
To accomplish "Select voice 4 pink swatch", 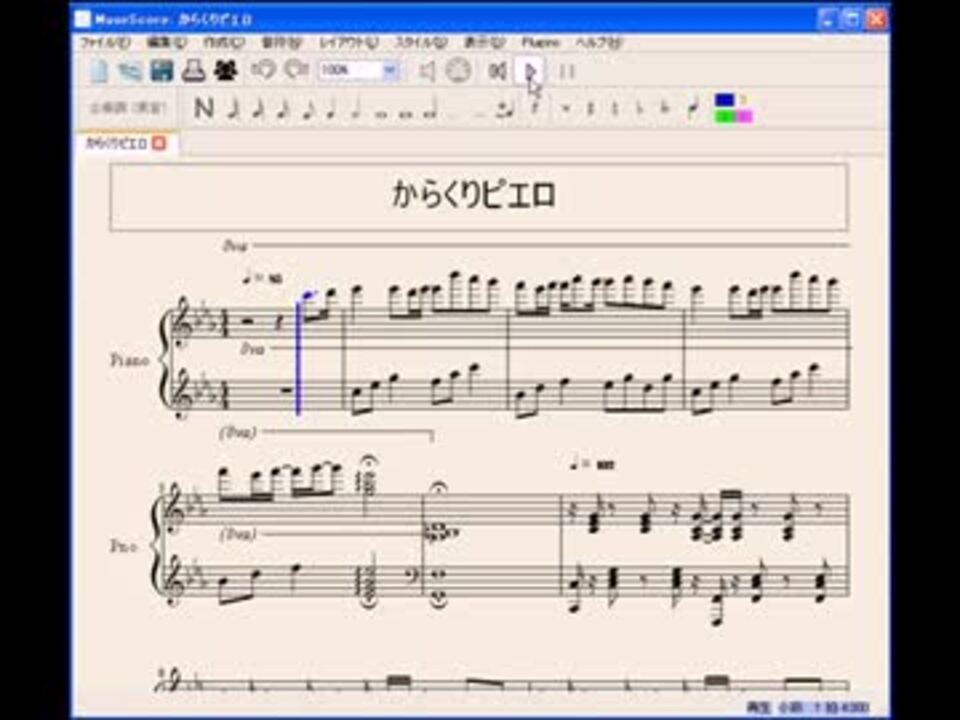I will pos(744,116).
